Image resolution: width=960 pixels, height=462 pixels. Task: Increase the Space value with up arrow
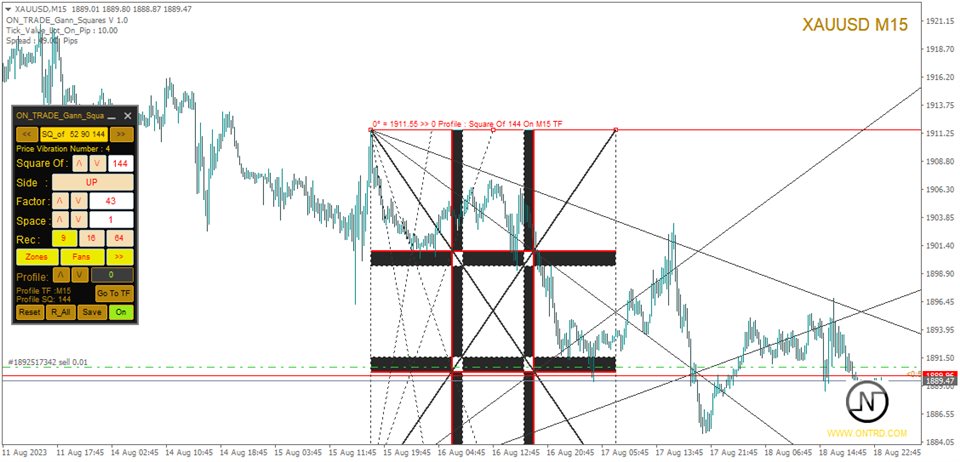(60, 220)
